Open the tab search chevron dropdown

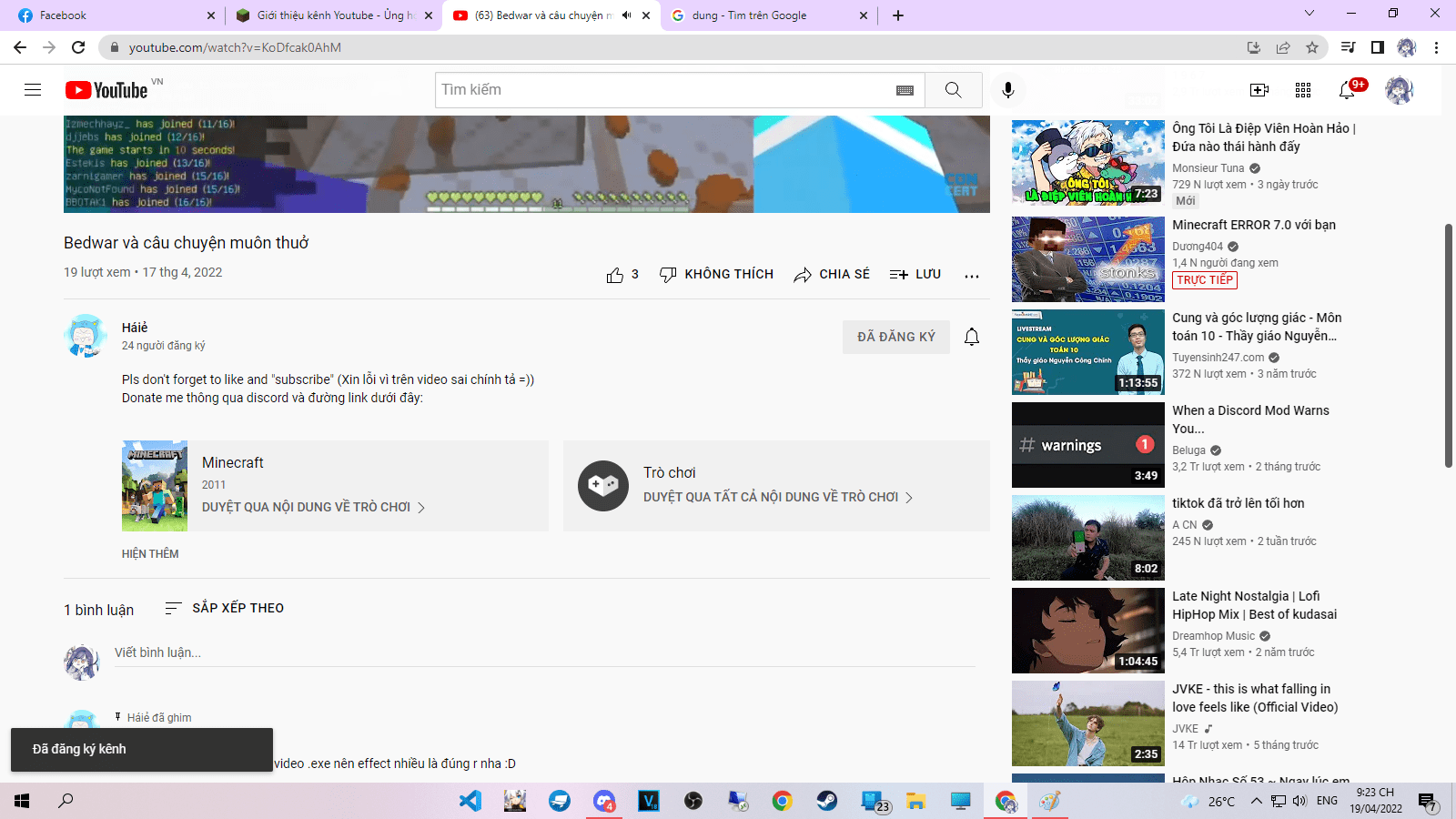pos(1309,14)
